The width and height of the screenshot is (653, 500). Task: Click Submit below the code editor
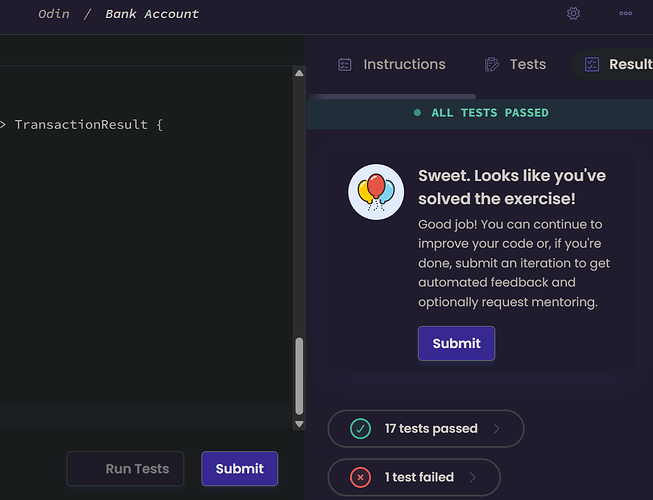pyautogui.click(x=239, y=468)
